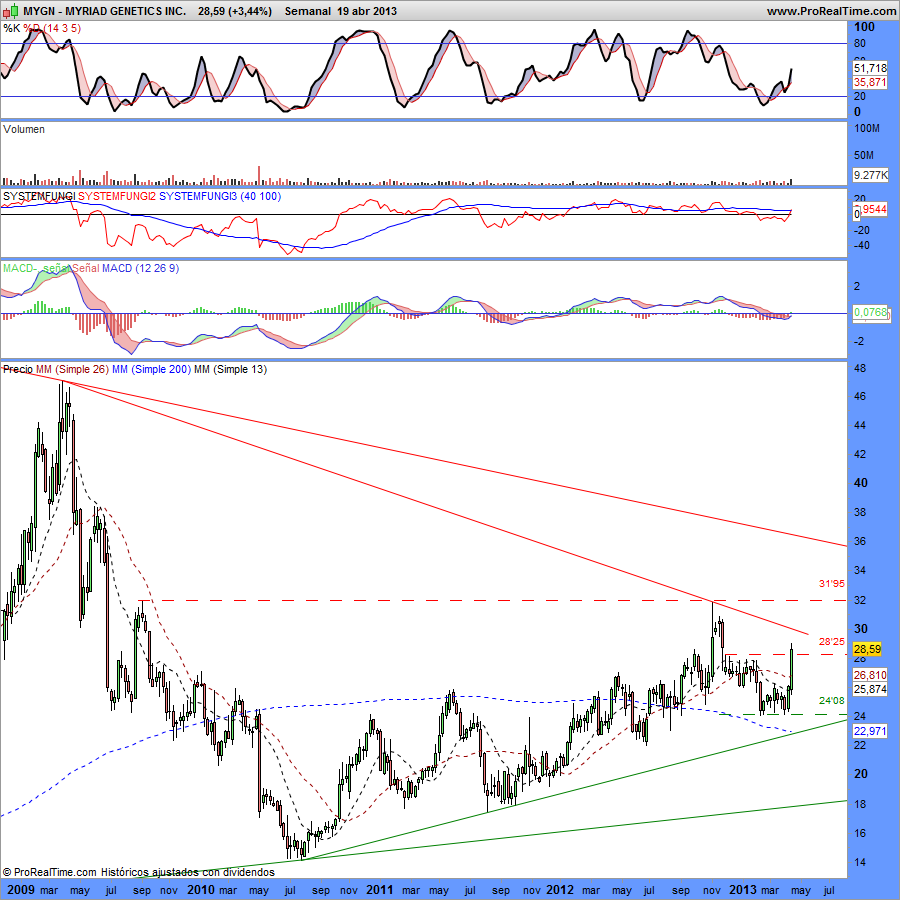
Task: Click the 100M mark on the volume axis
Action: 867,129
